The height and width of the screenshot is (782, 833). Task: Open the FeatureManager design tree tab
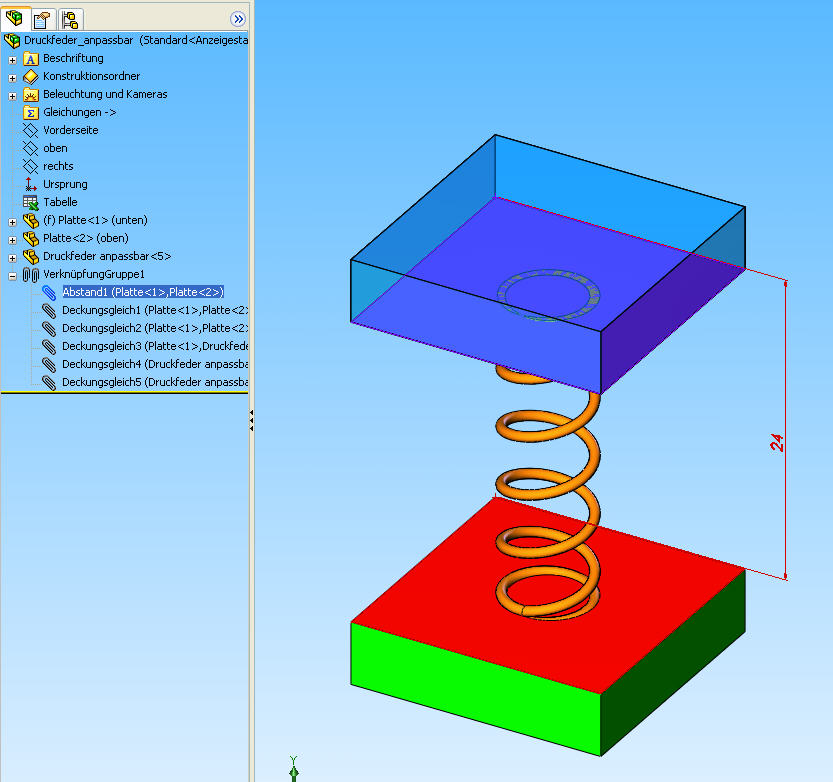click(x=14, y=19)
